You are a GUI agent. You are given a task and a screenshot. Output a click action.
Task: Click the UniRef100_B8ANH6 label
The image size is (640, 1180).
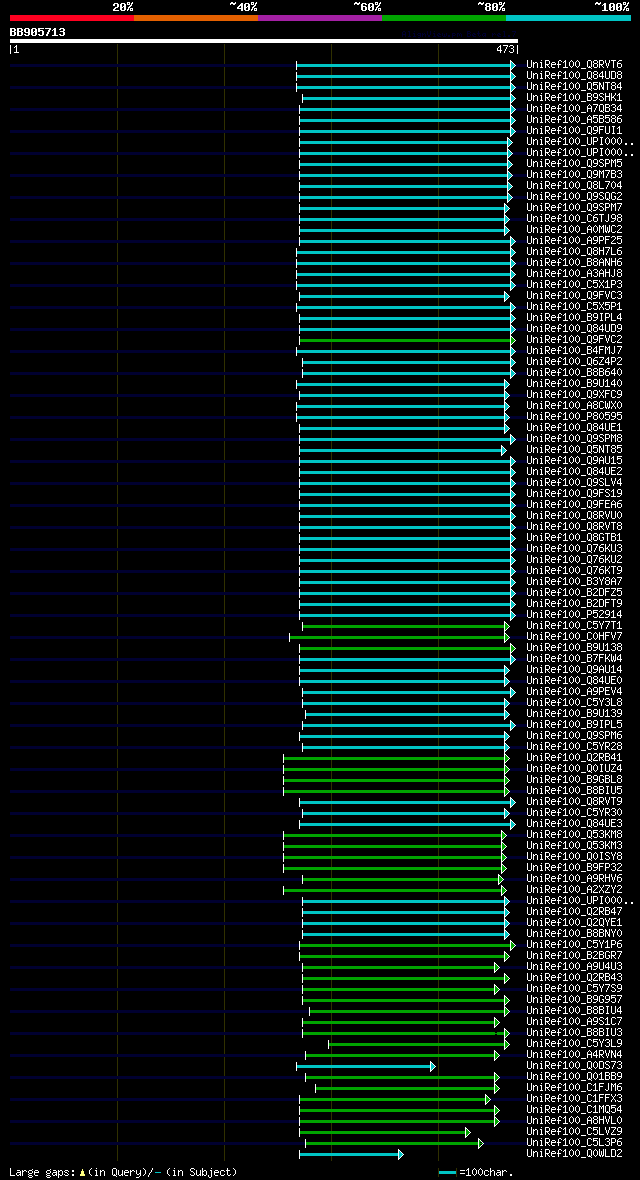tap(574, 263)
